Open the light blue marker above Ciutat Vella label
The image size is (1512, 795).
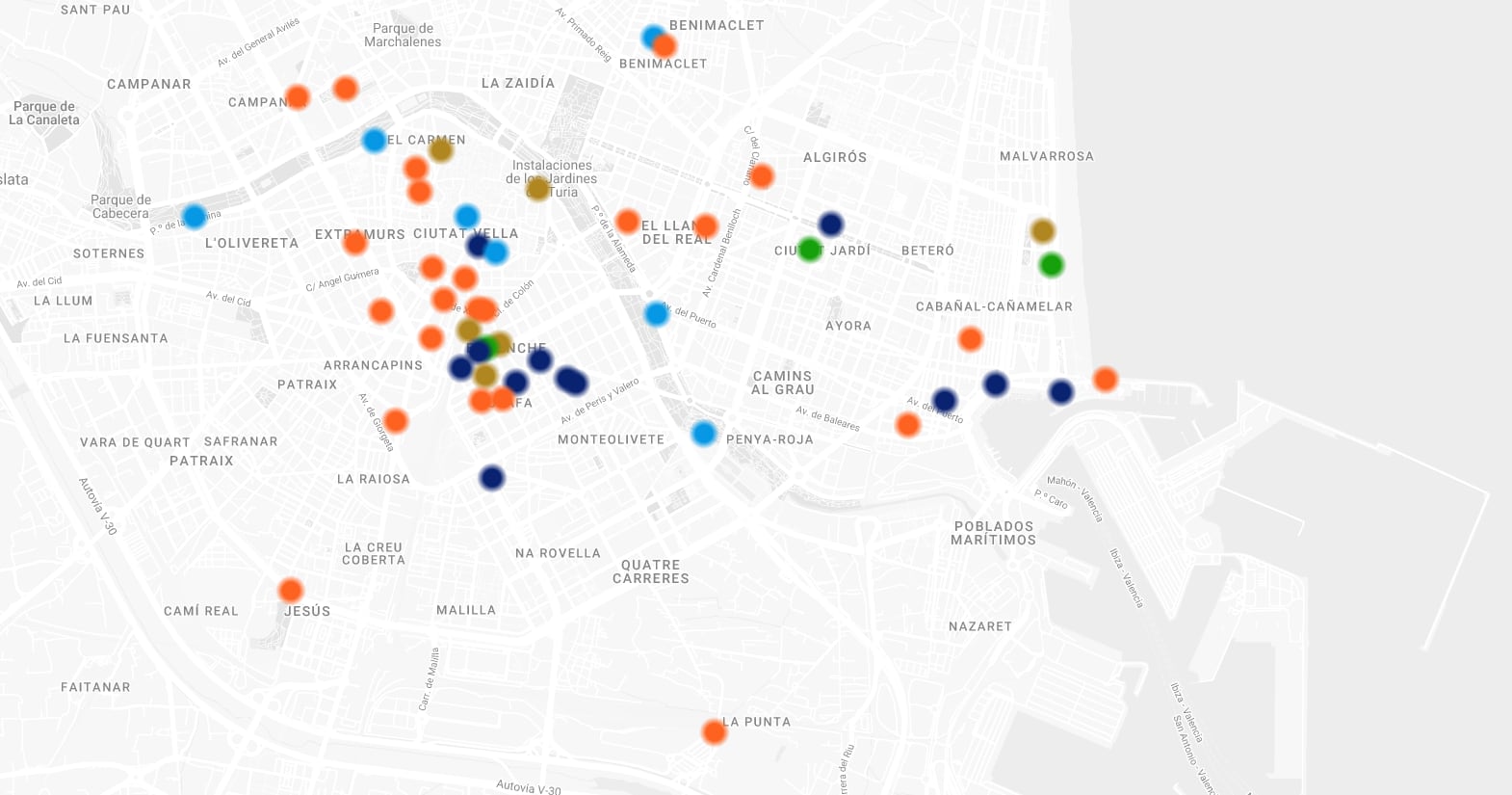click(x=466, y=216)
